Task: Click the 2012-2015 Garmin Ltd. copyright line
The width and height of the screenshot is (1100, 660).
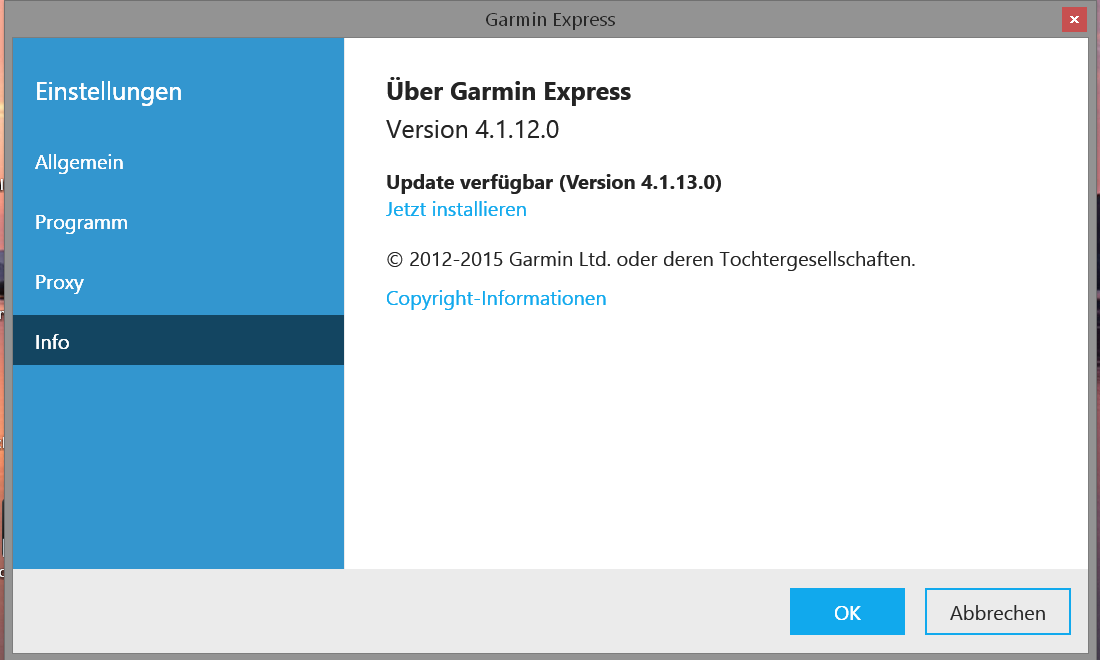Action: [x=650, y=259]
